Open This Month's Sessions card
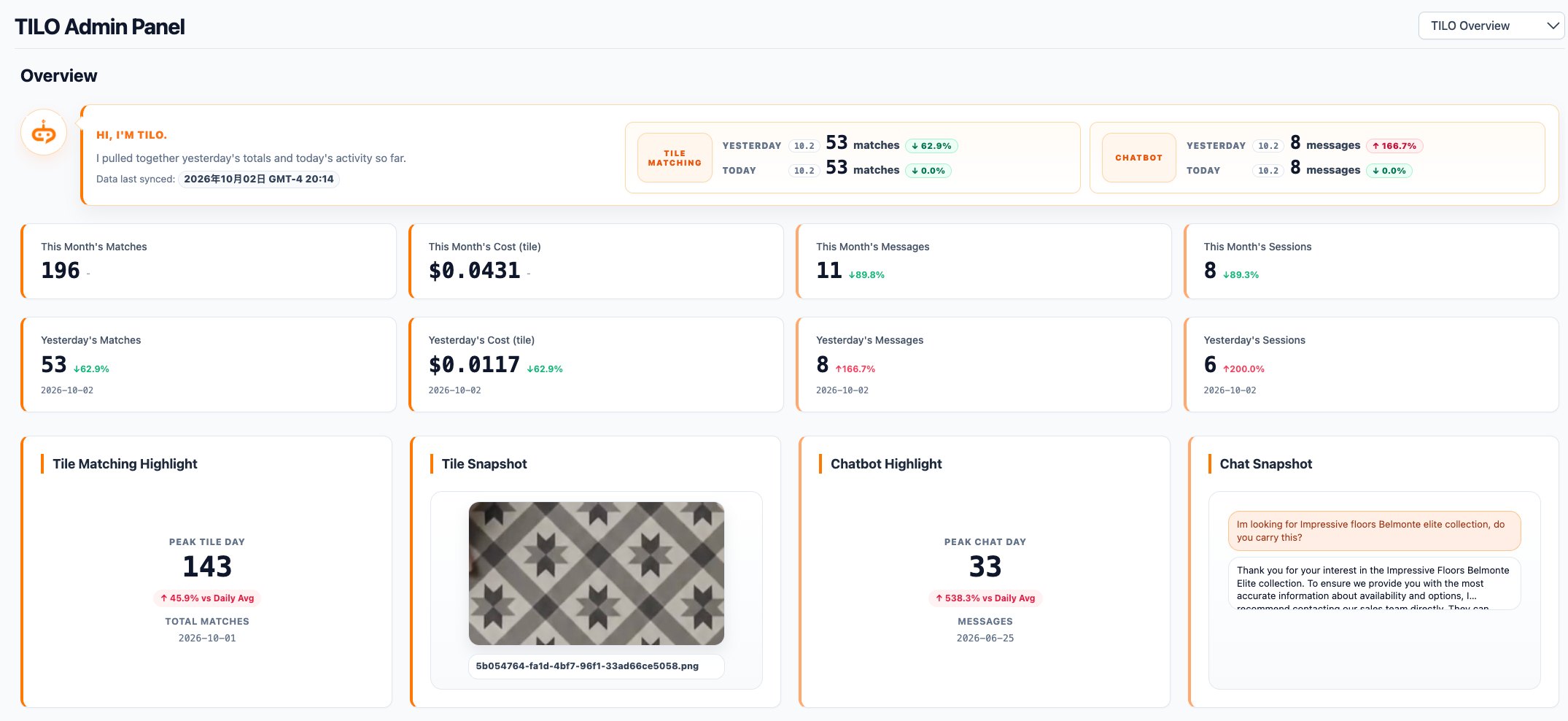The height and width of the screenshot is (721, 1568). click(1371, 261)
